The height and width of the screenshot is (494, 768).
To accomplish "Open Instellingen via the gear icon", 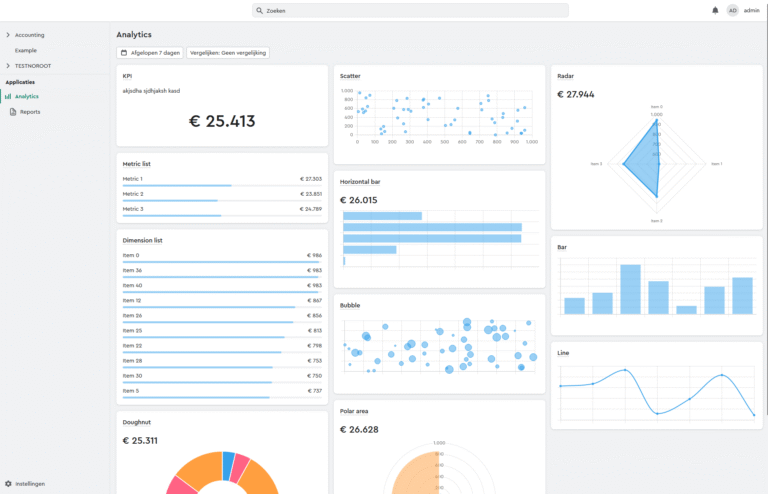I will (x=8, y=484).
